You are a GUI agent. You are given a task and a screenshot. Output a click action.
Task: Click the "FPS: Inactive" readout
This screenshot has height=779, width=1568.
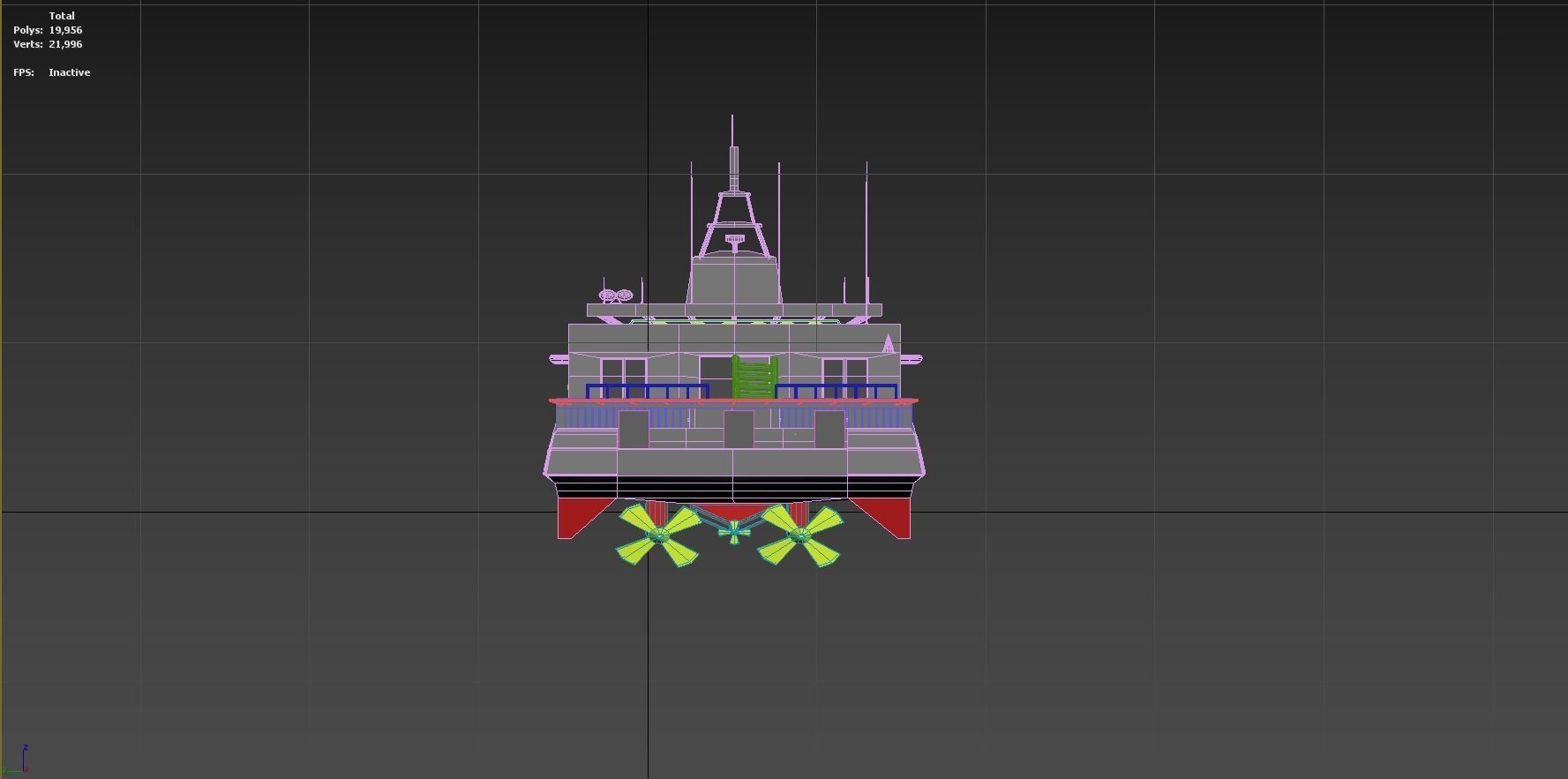(51, 72)
